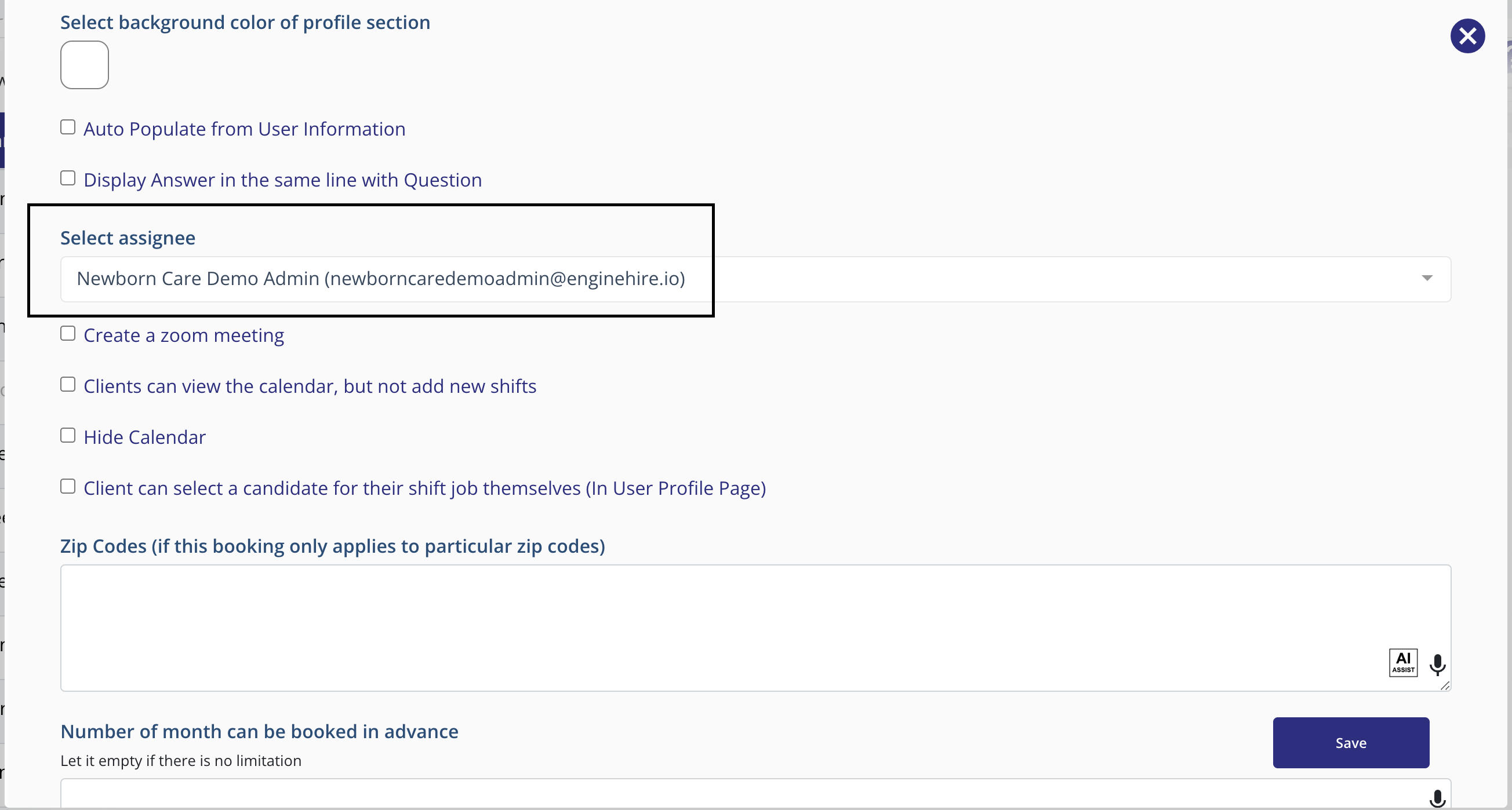Activate microphone in months-in-advance field
Image resolution: width=1512 pixels, height=810 pixels.
point(1437,798)
